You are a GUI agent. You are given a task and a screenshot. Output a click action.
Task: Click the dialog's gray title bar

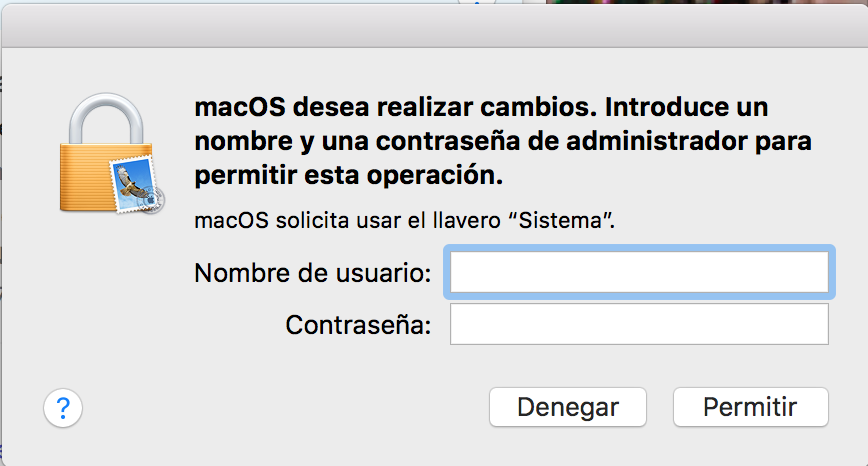(x=434, y=35)
